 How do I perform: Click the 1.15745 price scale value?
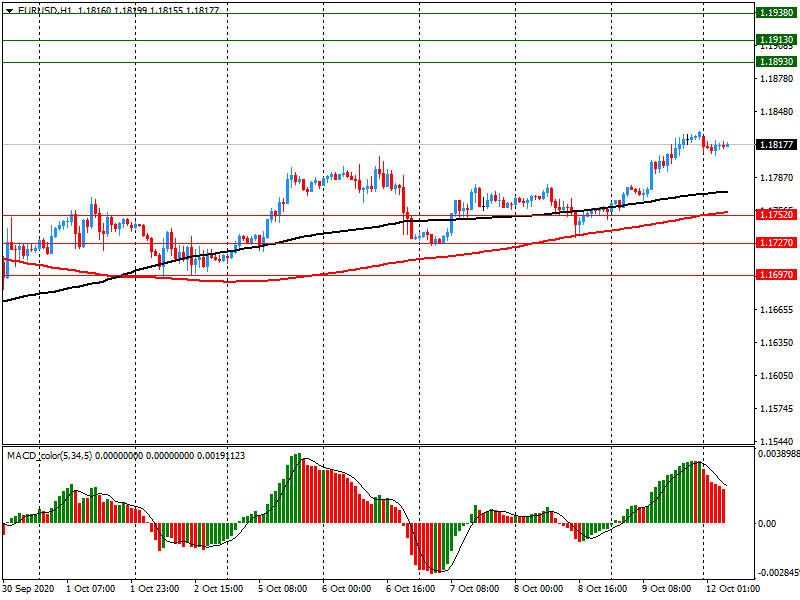point(777,409)
